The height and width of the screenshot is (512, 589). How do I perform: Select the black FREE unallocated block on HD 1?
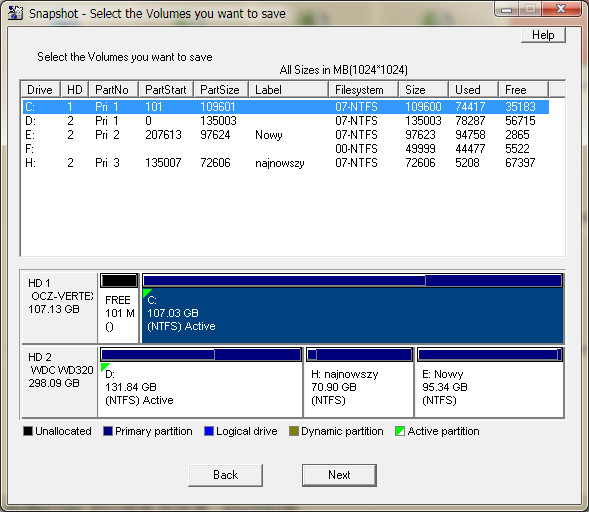tap(119, 281)
